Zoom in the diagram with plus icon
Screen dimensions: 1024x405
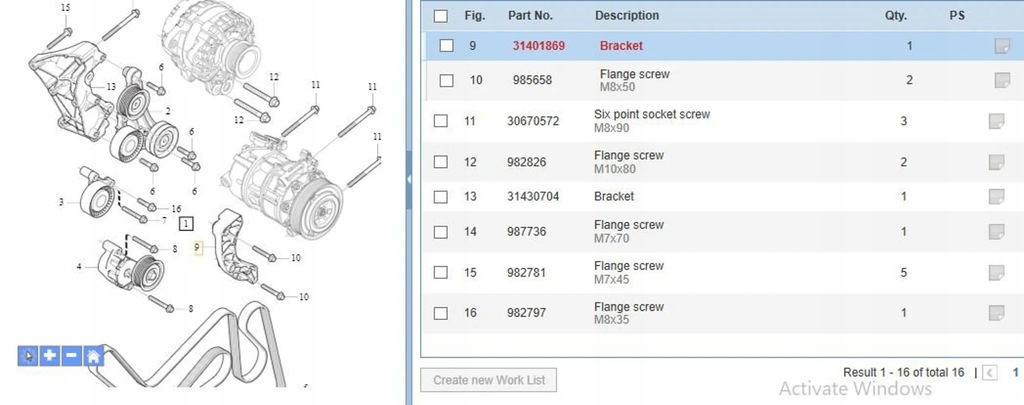(50, 356)
